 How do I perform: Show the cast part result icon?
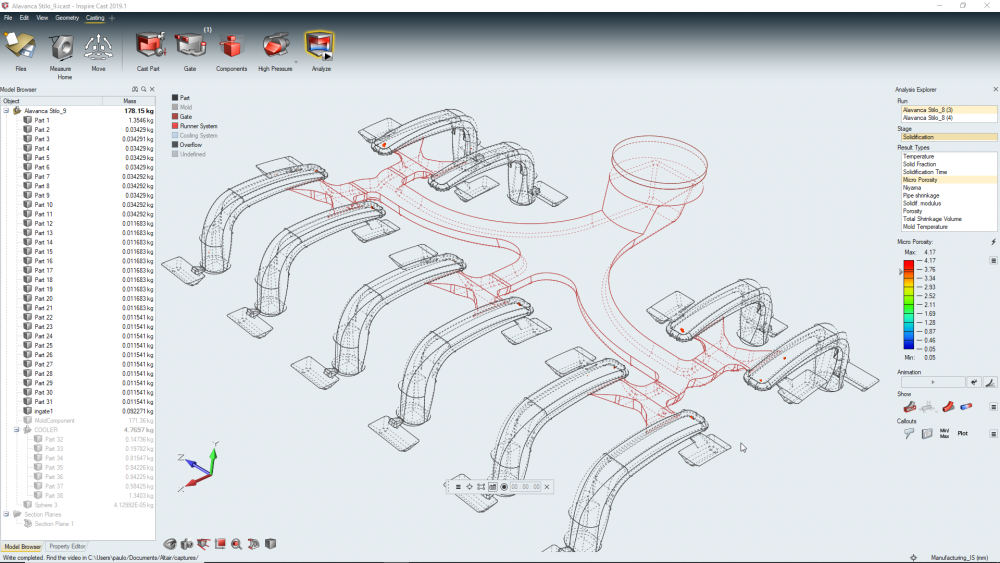[x=909, y=406]
